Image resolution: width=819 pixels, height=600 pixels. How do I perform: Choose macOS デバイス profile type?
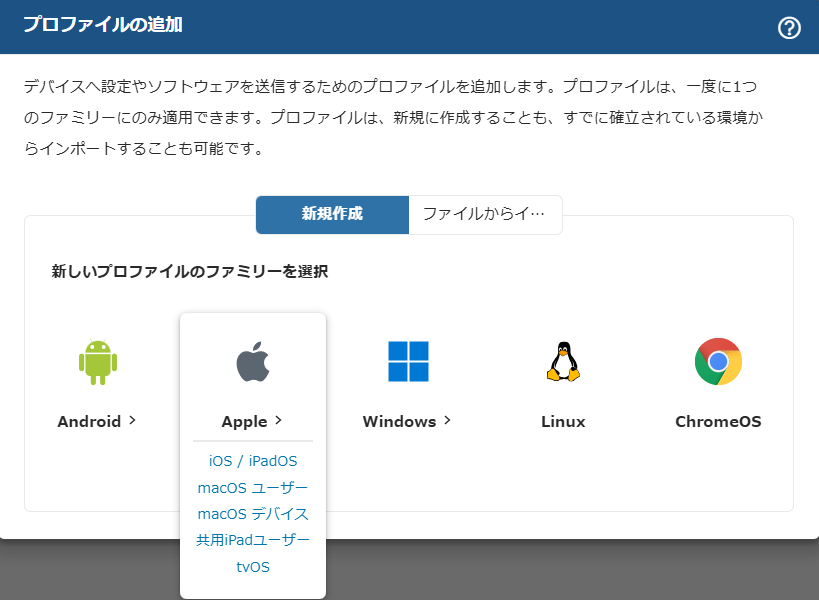(253, 514)
